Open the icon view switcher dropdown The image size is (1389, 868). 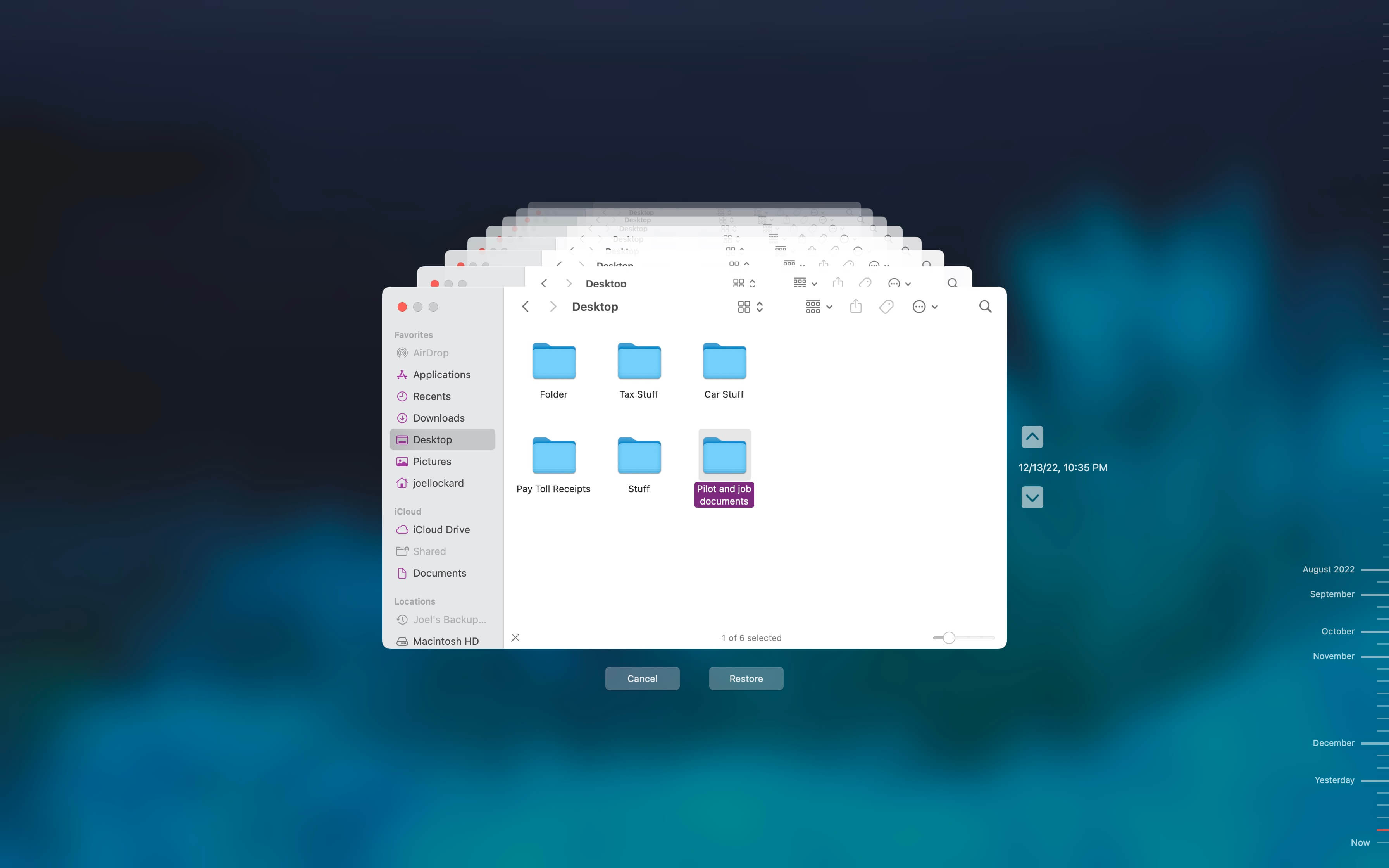pyautogui.click(x=750, y=307)
